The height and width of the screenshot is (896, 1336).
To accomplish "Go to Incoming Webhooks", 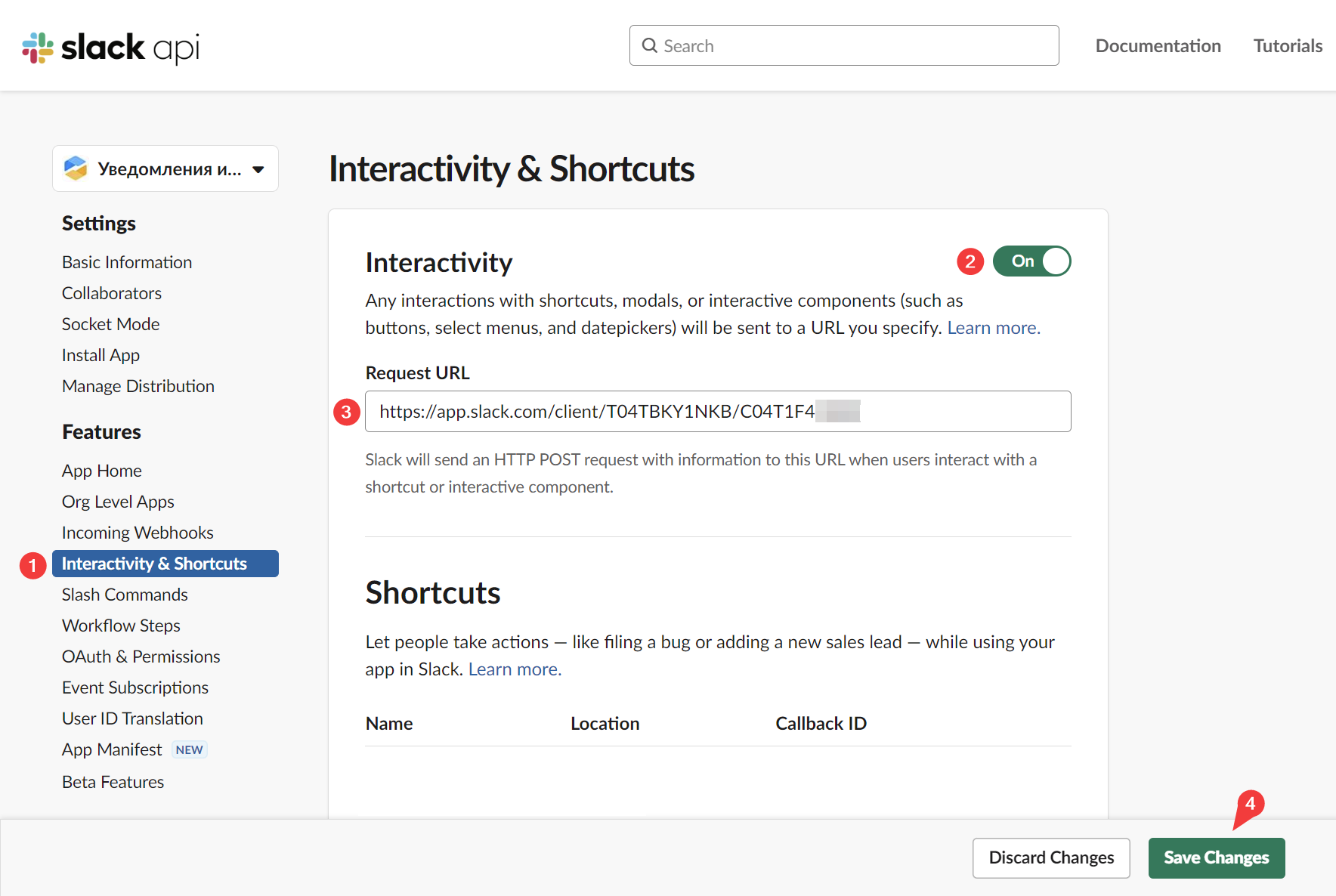I will point(138,533).
